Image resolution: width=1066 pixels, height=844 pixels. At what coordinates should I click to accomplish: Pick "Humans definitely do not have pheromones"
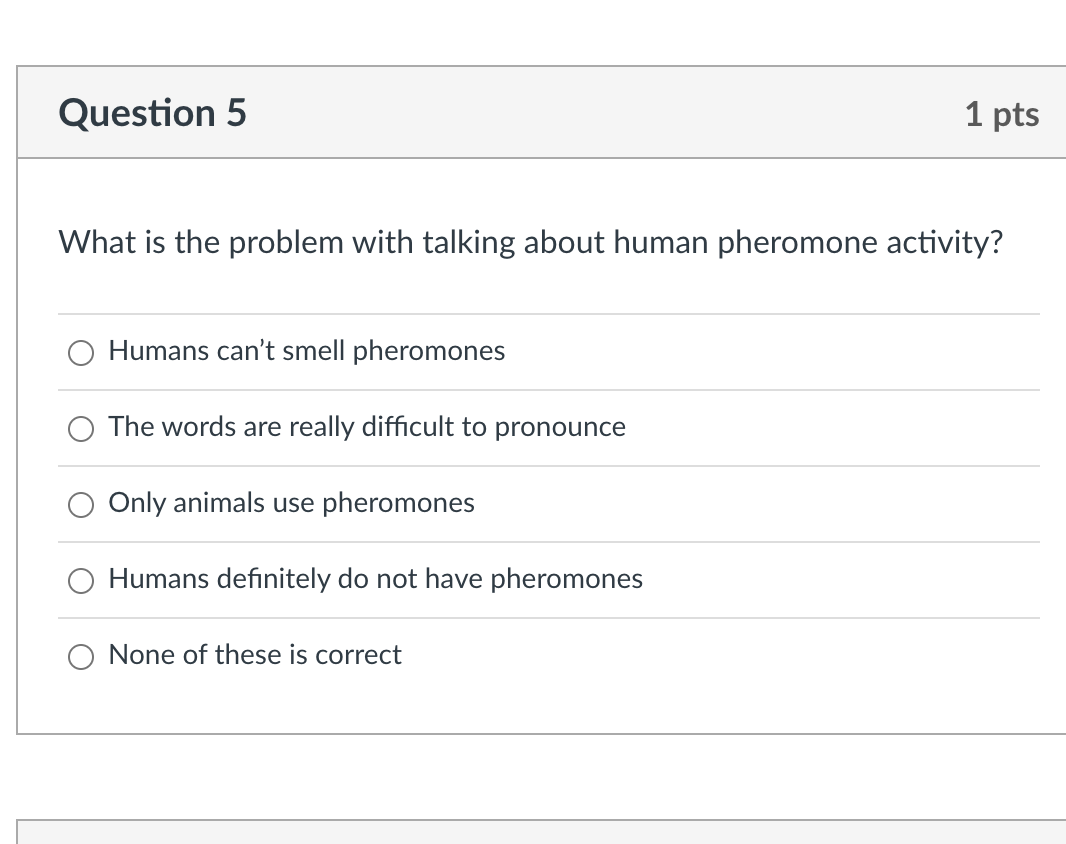coord(375,579)
